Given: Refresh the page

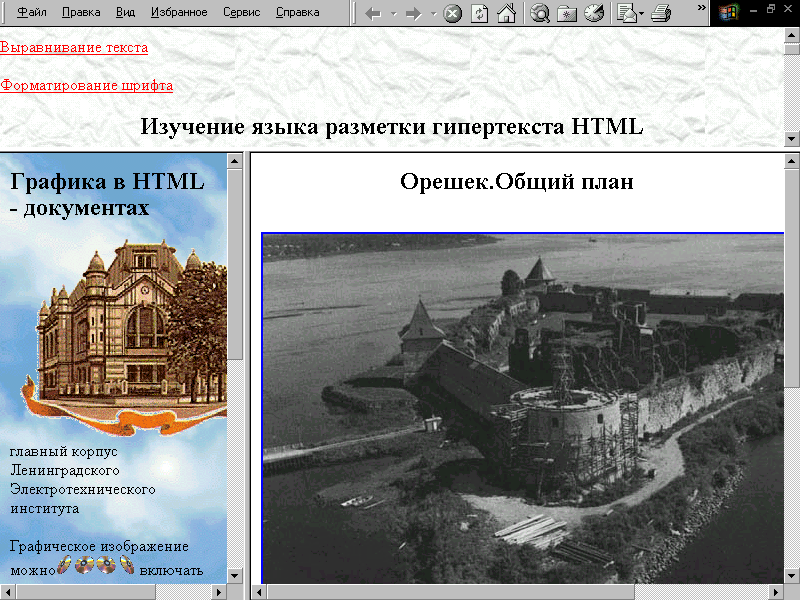Looking at the screenshot, I should click(480, 13).
